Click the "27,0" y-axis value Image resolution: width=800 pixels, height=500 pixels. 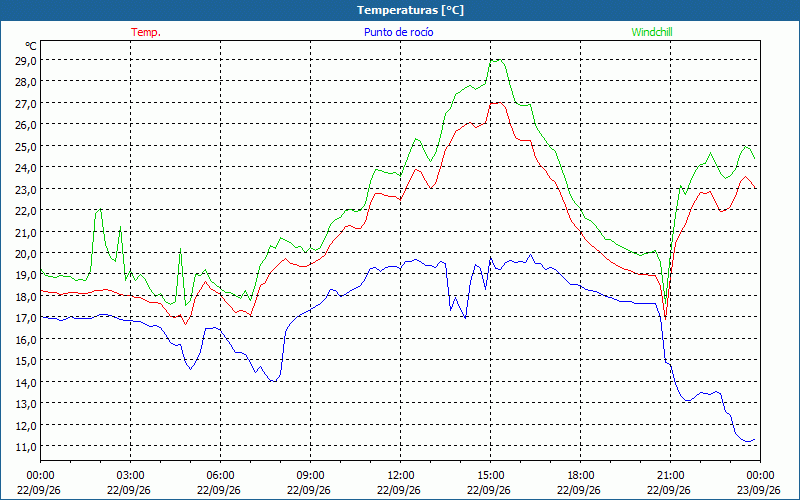click(x=26, y=104)
